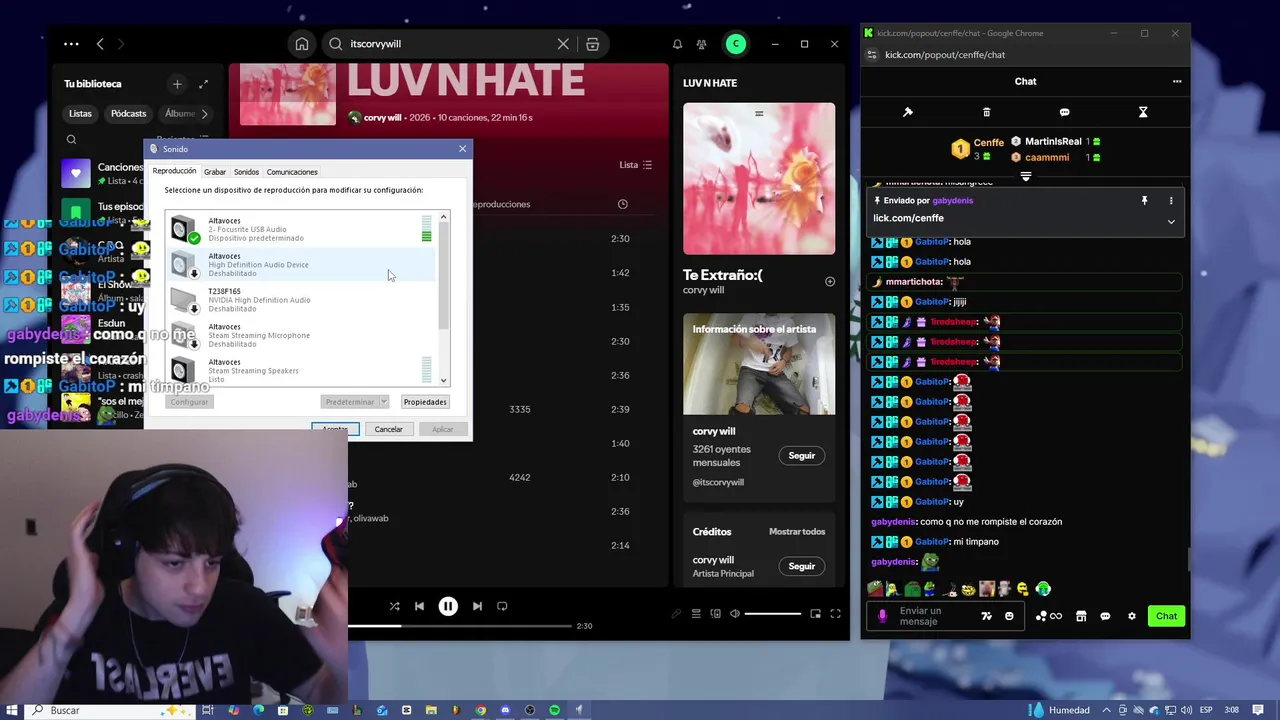The image size is (1280, 720).
Task: Select Steam Streaming Speakers device
Action: tap(301, 369)
